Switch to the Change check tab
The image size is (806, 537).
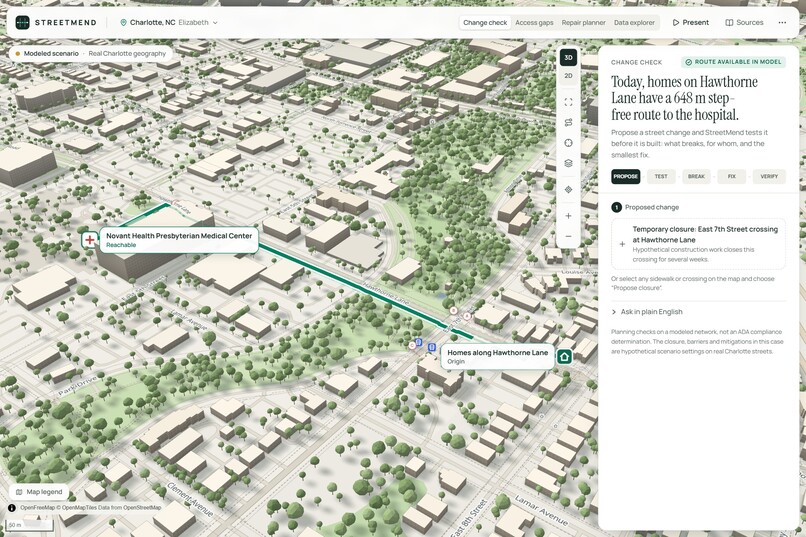tap(485, 23)
